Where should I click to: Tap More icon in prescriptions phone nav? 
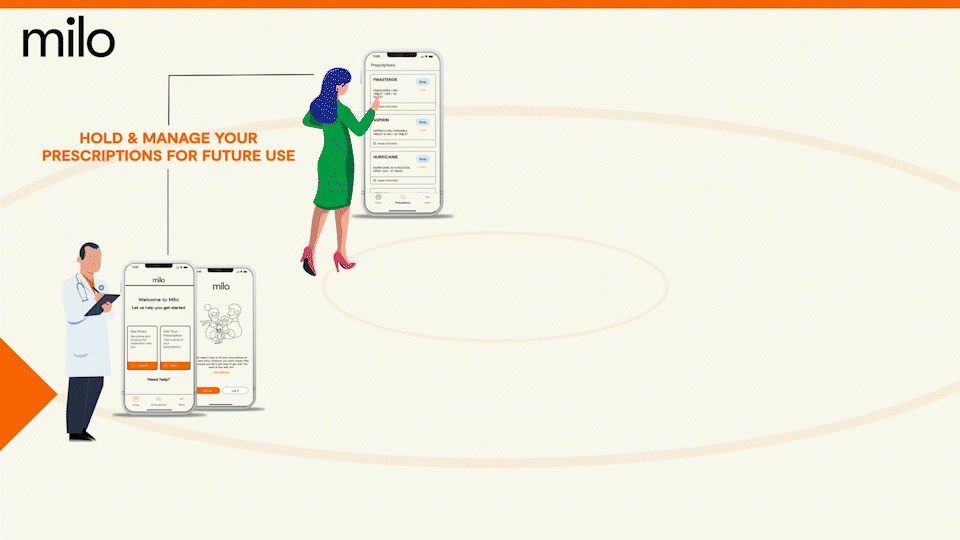[427, 198]
